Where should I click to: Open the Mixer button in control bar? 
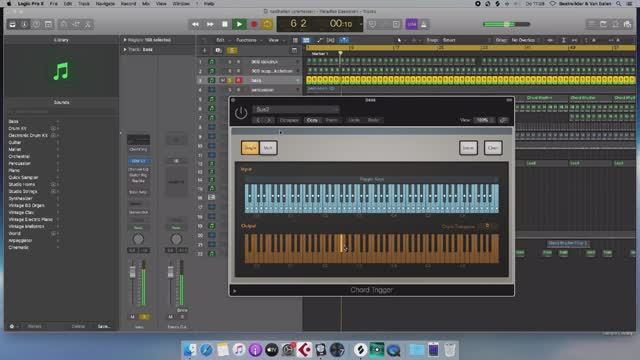[x=76, y=24]
